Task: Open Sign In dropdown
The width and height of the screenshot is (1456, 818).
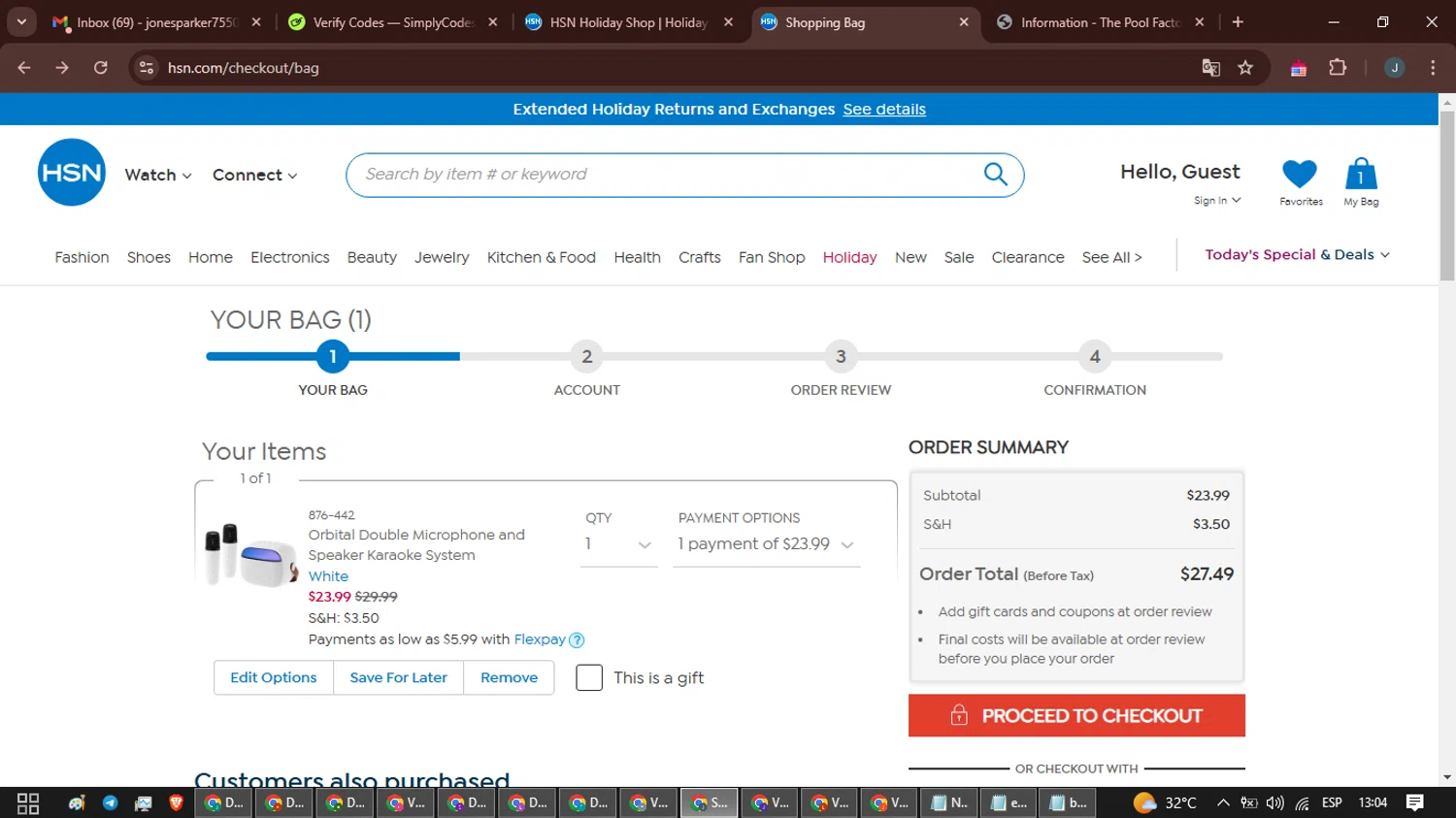Action: tap(1217, 201)
